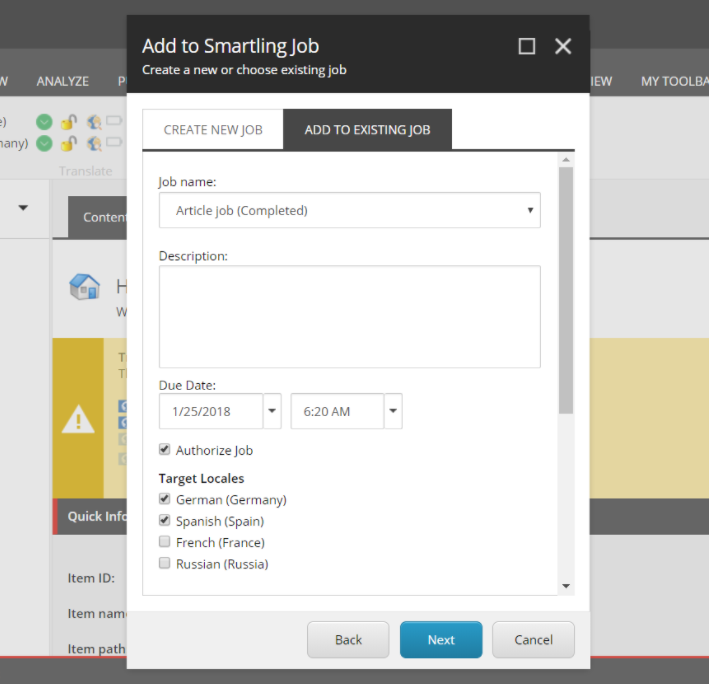Collapse the Quick Info section header

click(x=91, y=517)
